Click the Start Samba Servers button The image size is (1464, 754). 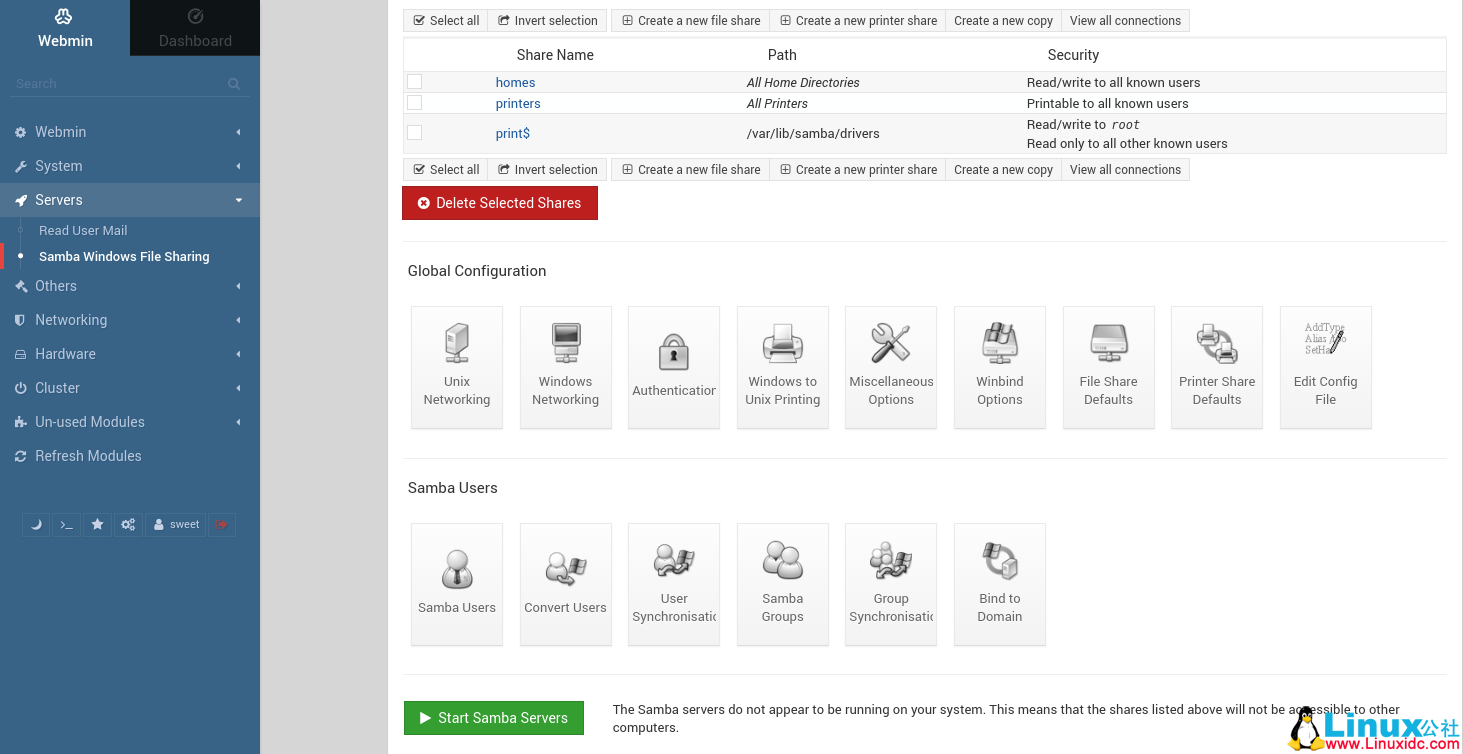coord(494,718)
